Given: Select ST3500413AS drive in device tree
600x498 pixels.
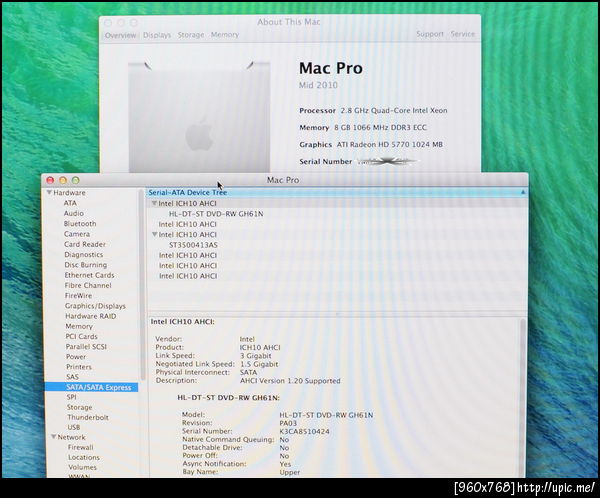Looking at the screenshot, I should coord(193,245).
